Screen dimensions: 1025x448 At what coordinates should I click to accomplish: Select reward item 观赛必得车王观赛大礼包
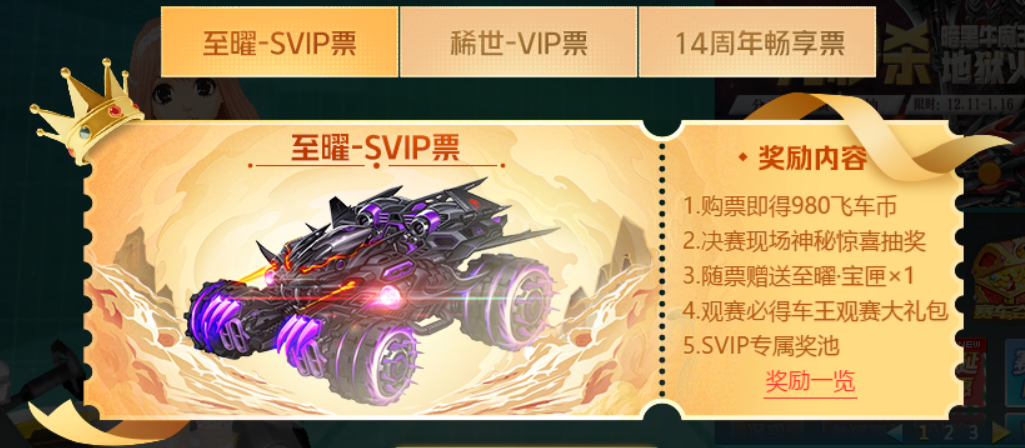(x=815, y=311)
